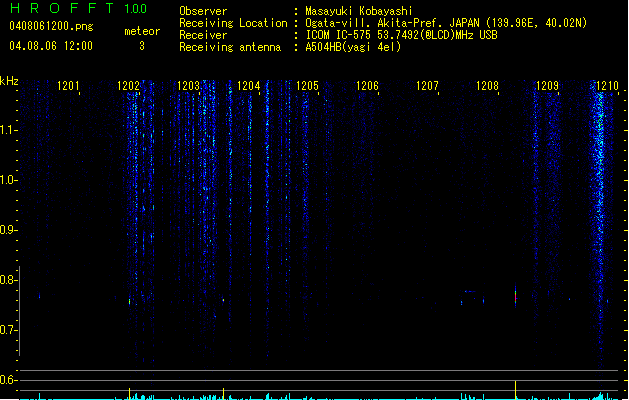Click time axis label 1201

click(x=68, y=86)
